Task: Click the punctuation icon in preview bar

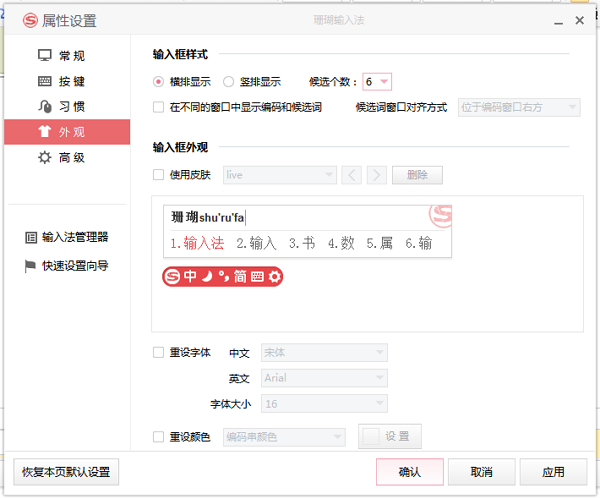Action: [x=224, y=276]
